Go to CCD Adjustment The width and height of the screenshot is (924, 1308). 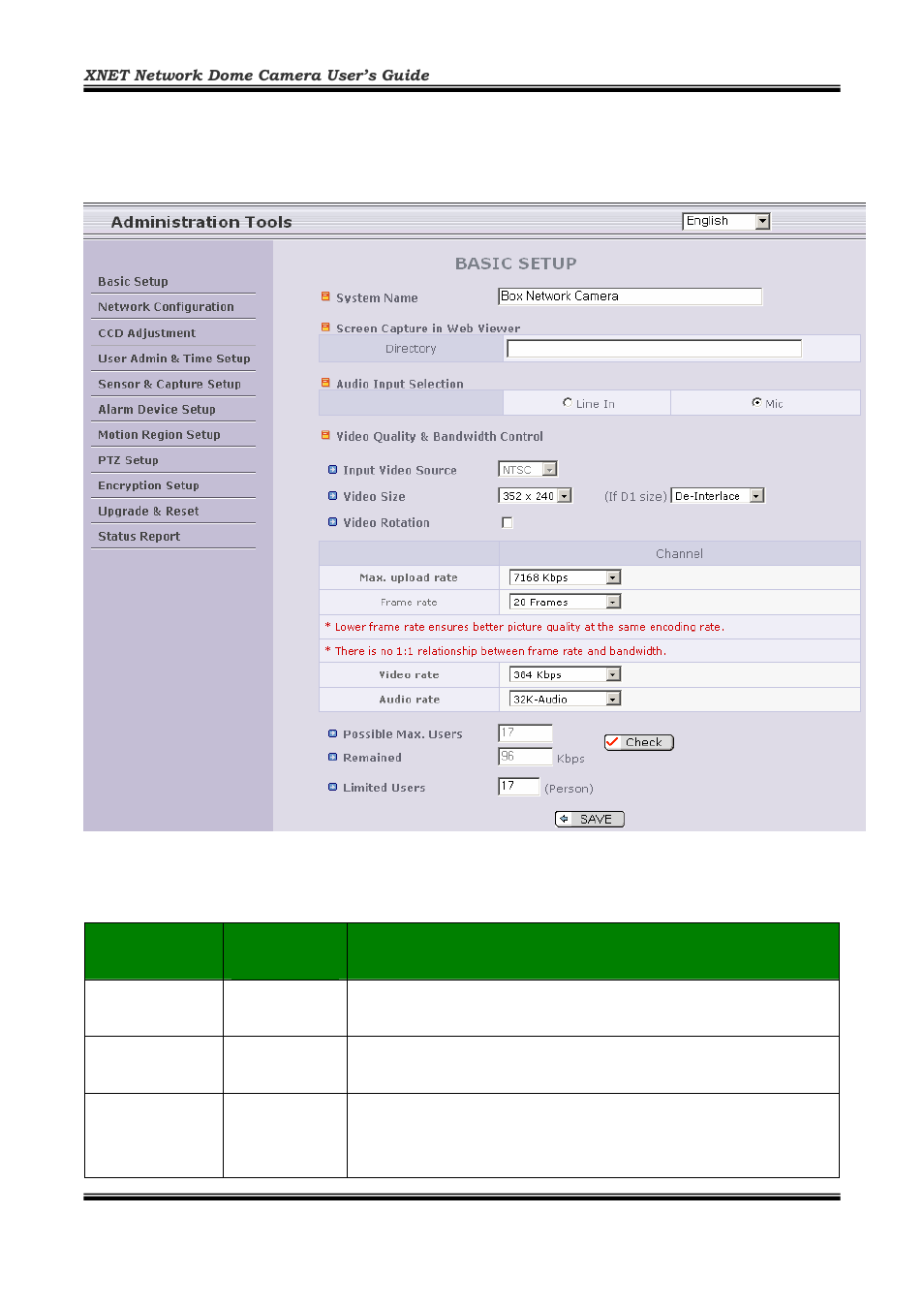146,333
